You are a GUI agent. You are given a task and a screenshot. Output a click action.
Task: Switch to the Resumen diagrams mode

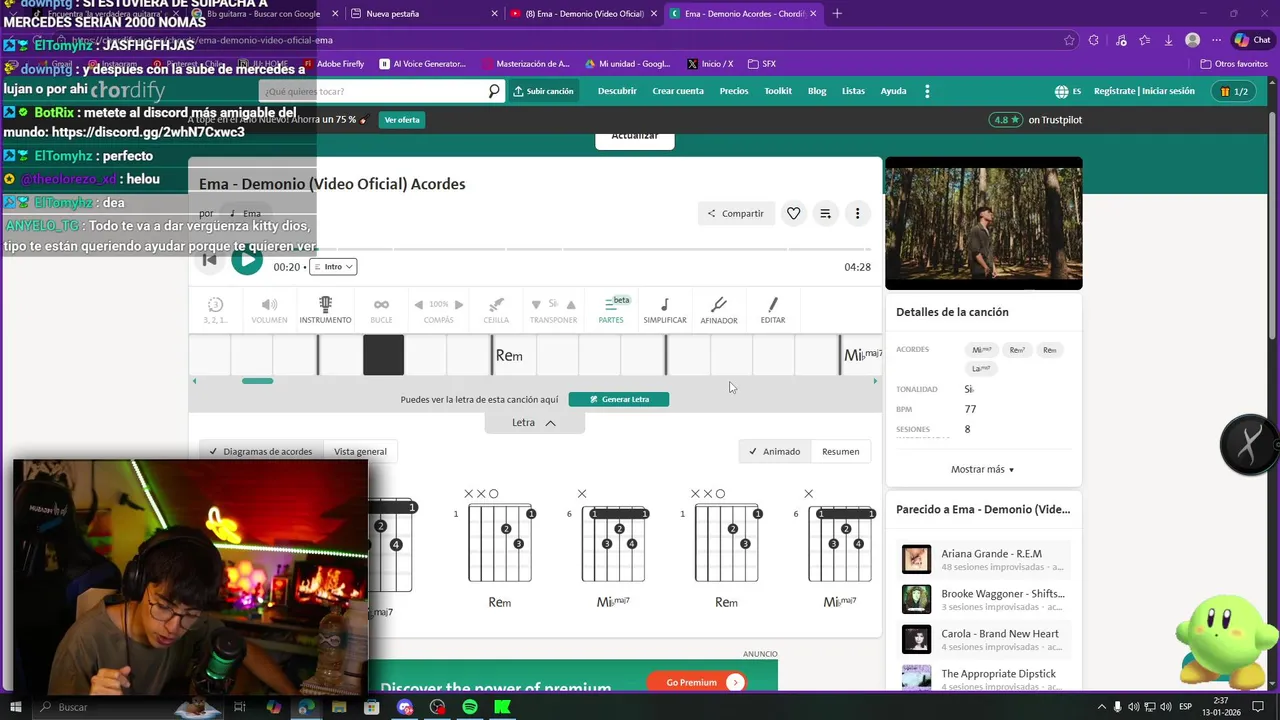[840, 451]
